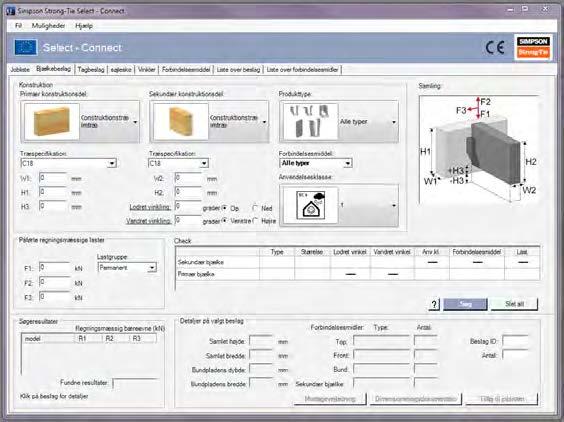Click the EU flag icon in the header
The image size is (564, 422).
26,47
